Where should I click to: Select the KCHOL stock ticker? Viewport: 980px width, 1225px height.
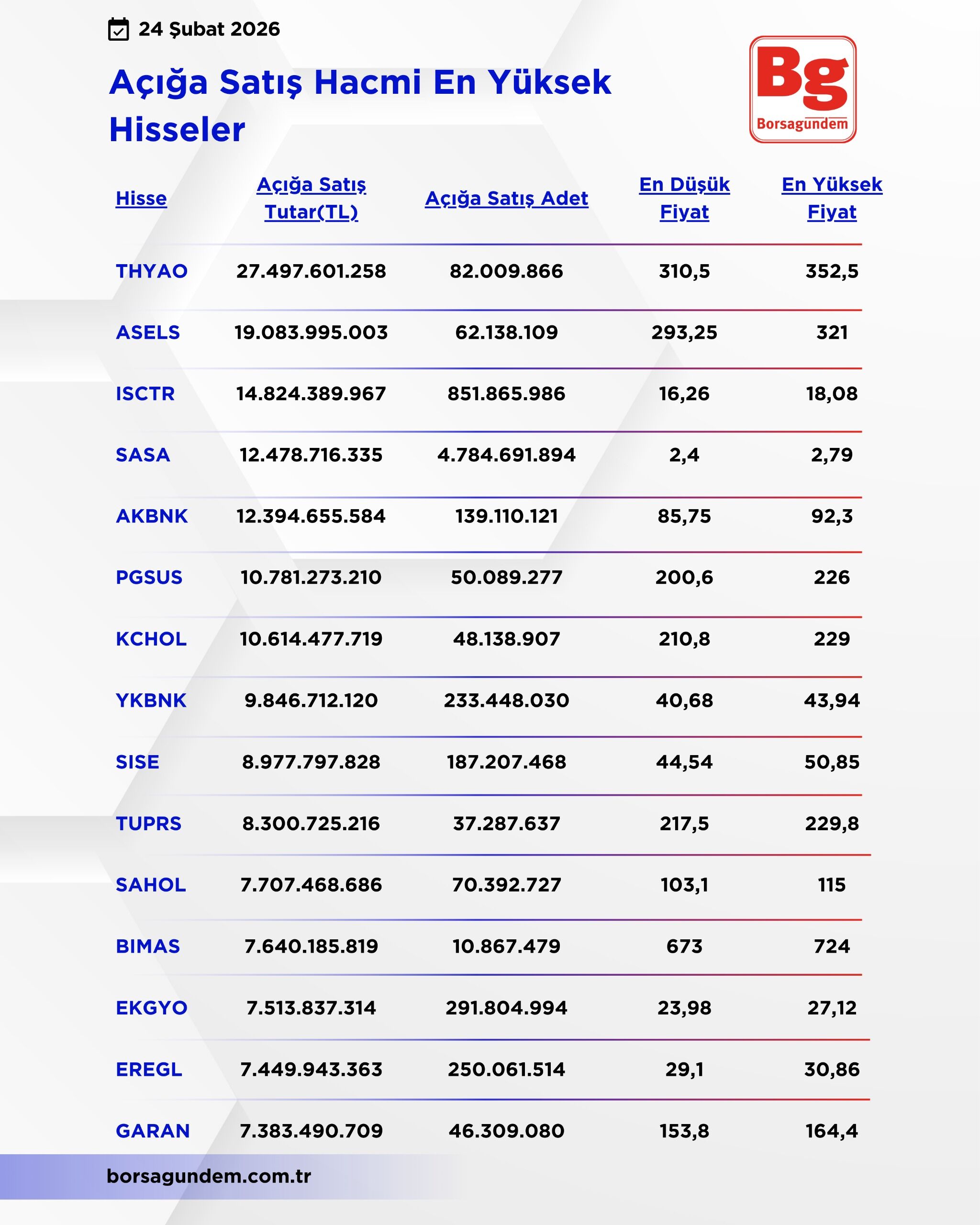(x=151, y=639)
